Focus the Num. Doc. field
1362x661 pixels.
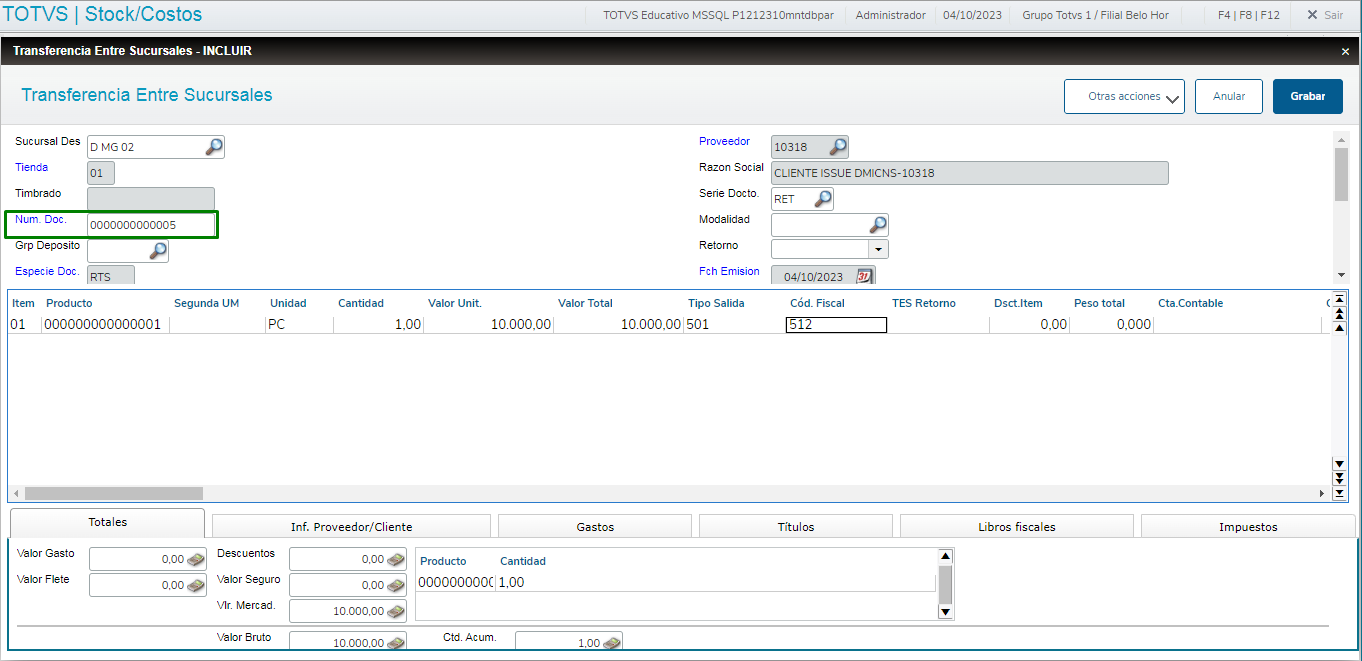tap(151, 225)
